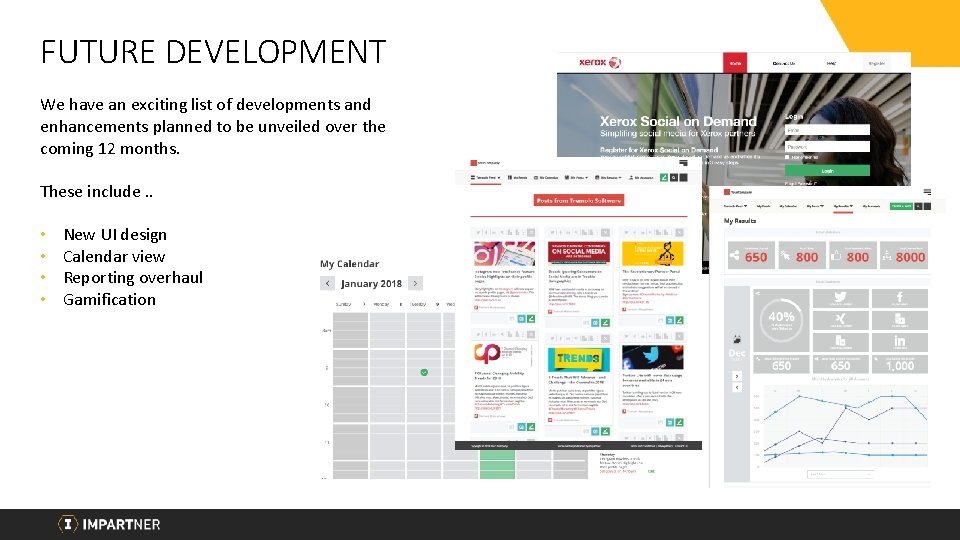Image resolution: width=960 pixels, height=540 pixels.
Task: Click the Twitter tile in My Results
Action: tap(840, 298)
